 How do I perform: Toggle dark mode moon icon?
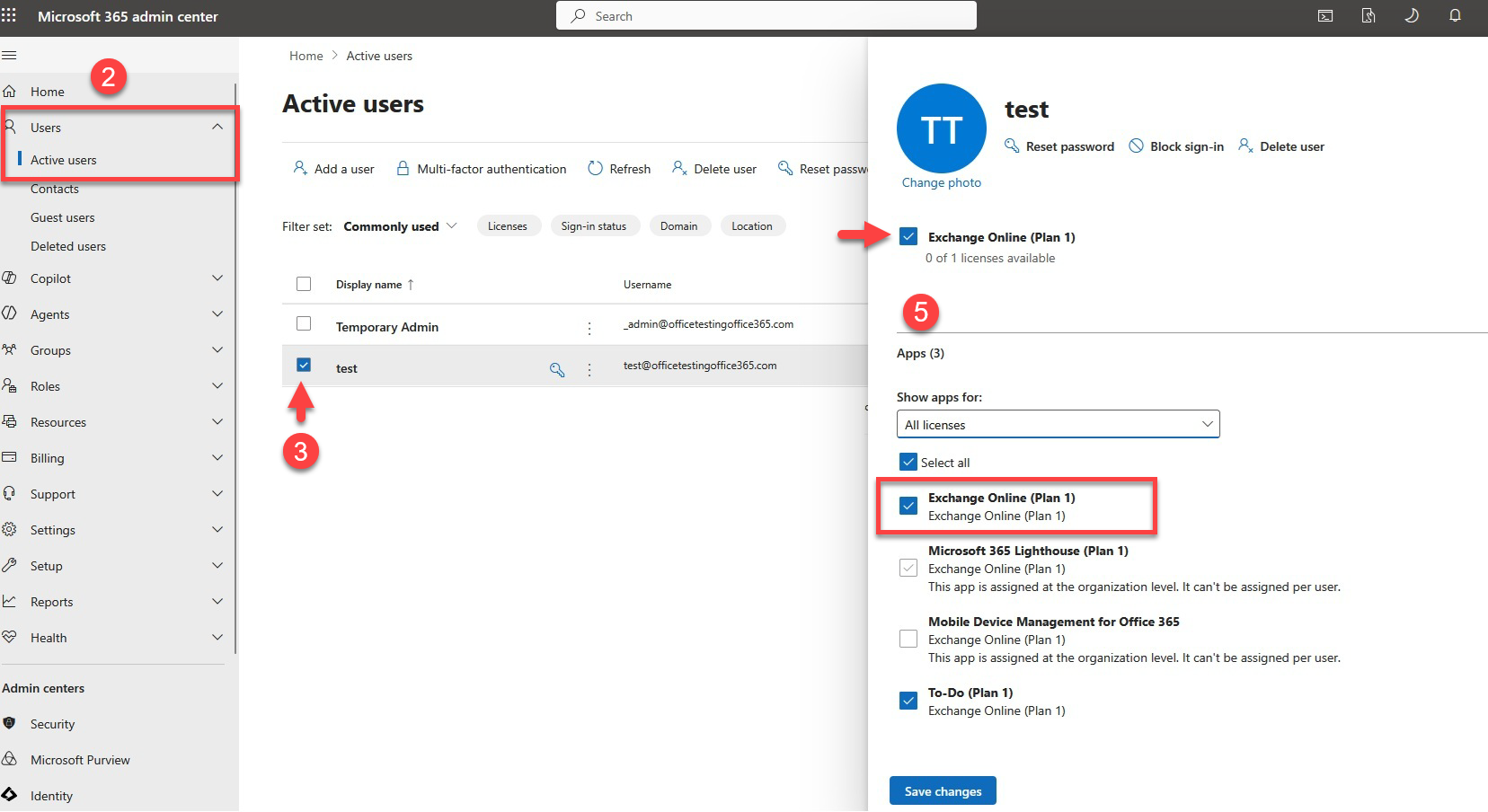[1412, 15]
